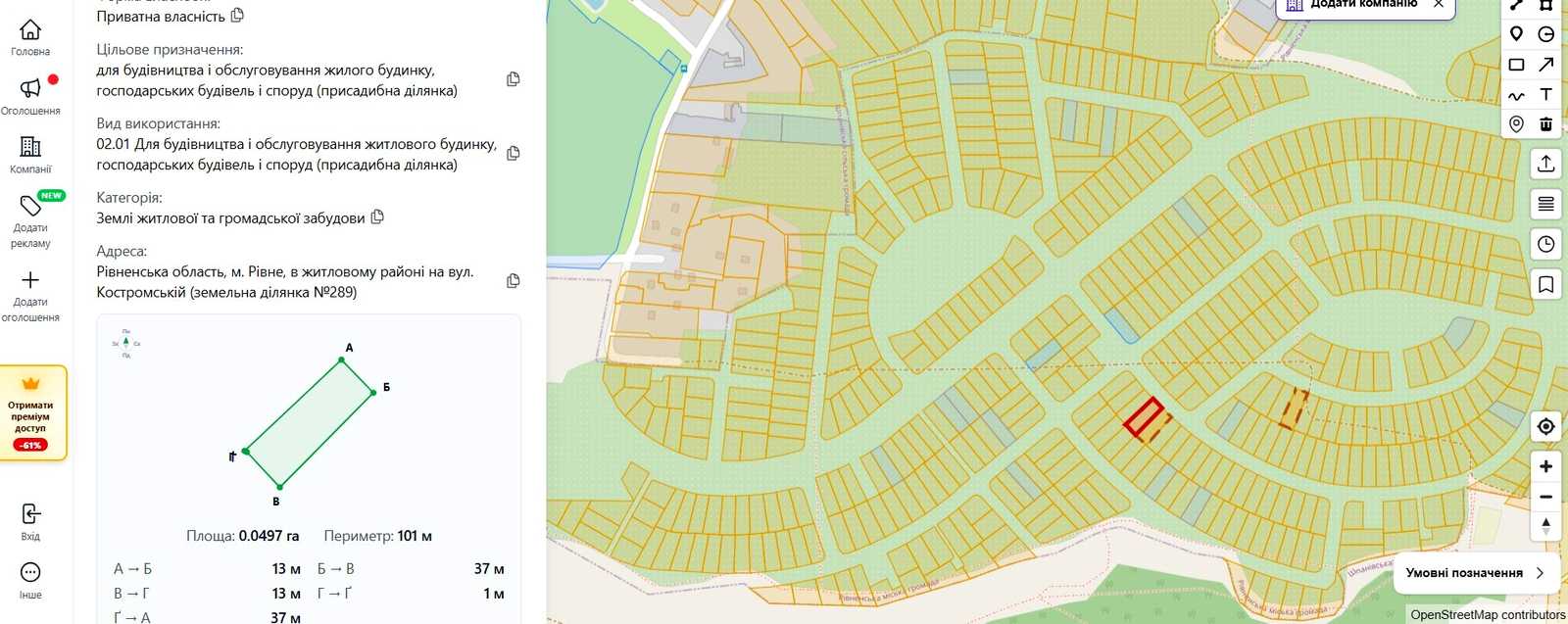
Task: Reset map north orientation arrow
Action: [x=1545, y=526]
